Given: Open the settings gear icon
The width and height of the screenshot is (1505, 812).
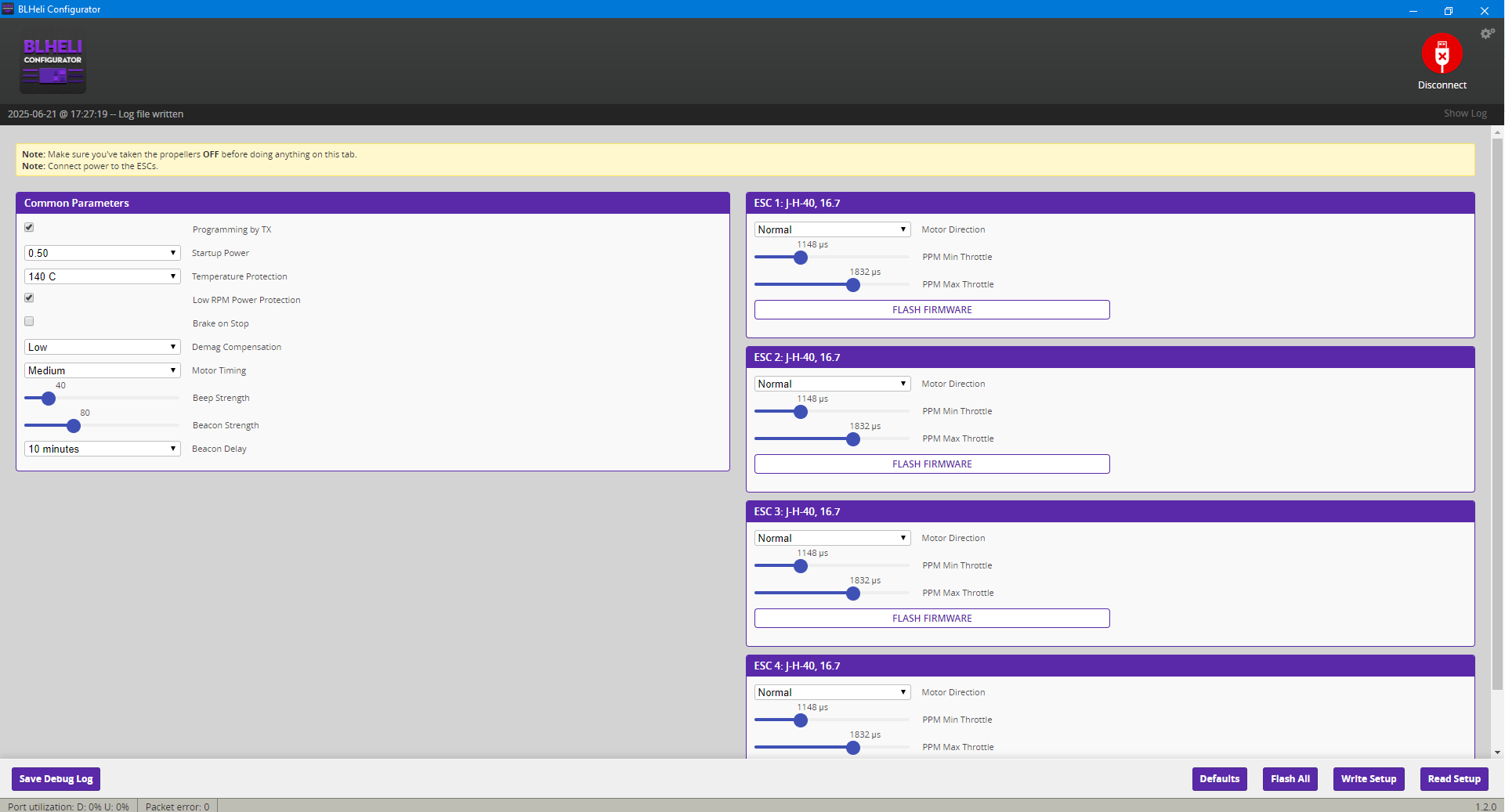Looking at the screenshot, I should click(x=1486, y=34).
